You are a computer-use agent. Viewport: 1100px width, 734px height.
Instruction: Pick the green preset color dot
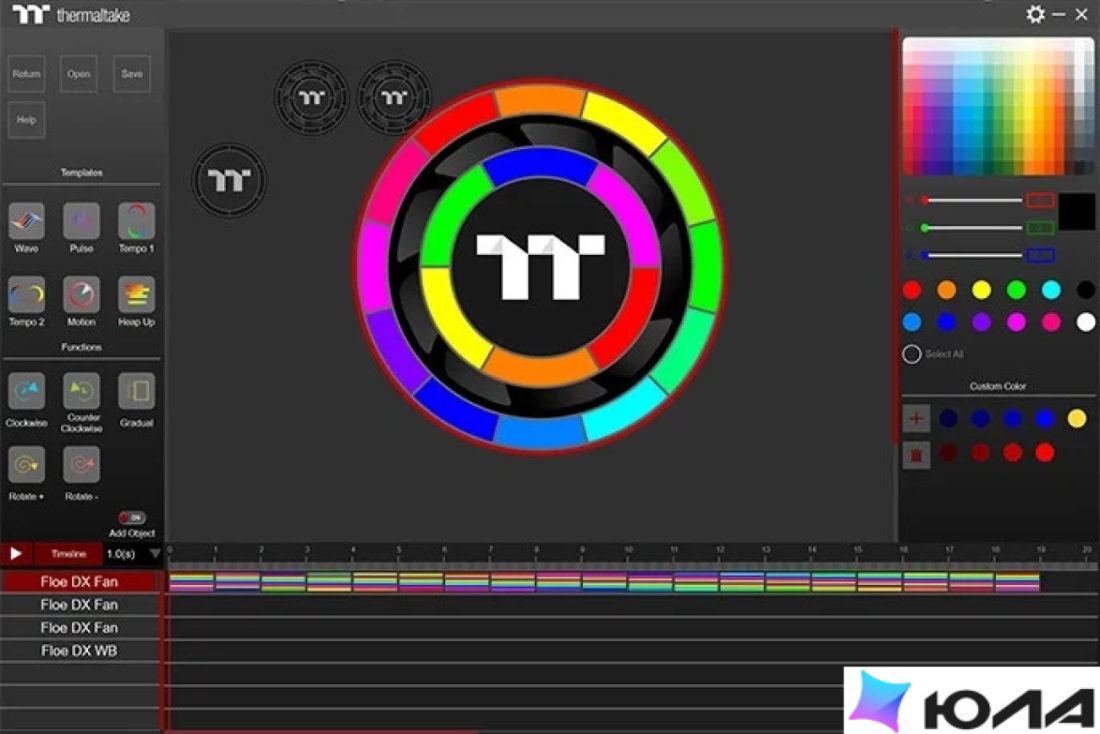(x=1016, y=290)
